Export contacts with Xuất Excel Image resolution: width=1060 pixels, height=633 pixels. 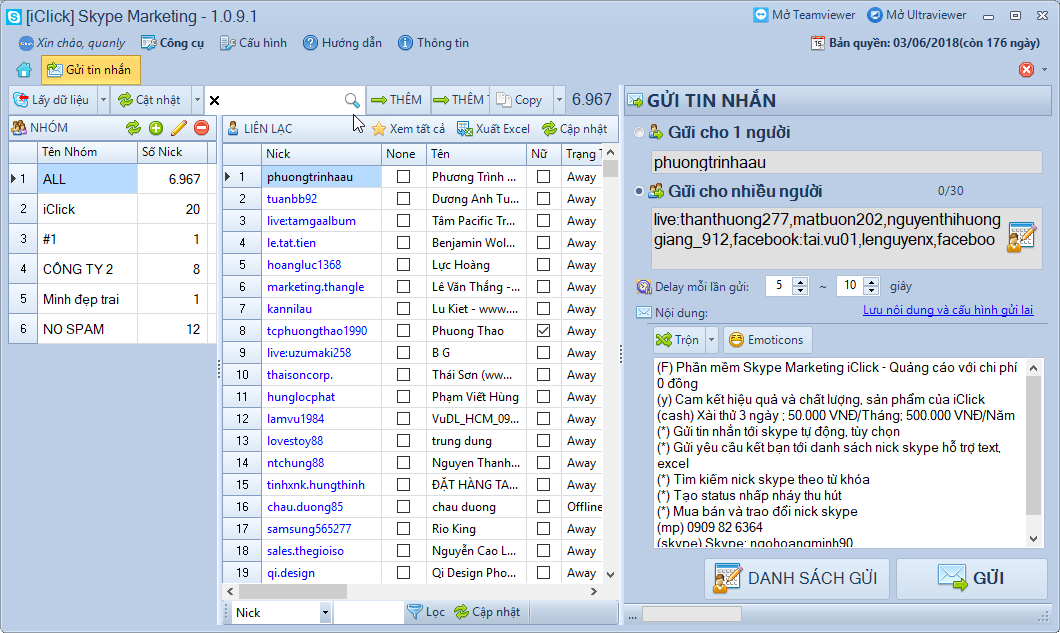click(493, 128)
